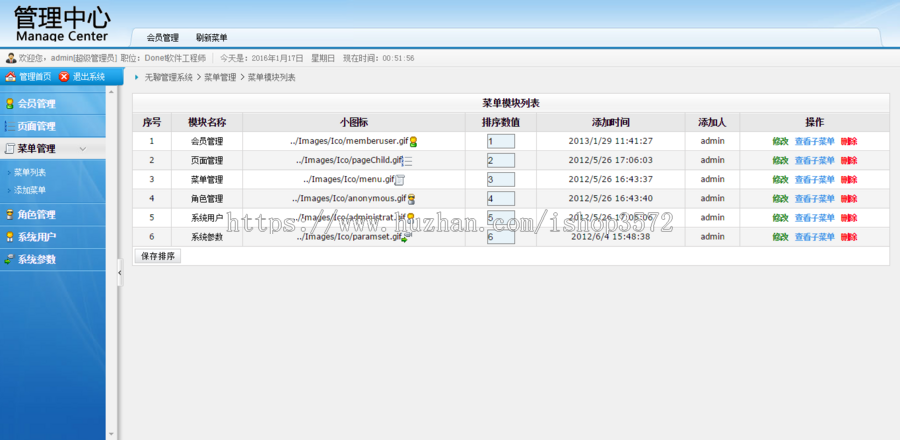Click the sidebar scrollbar up arrow

pos(111,92)
